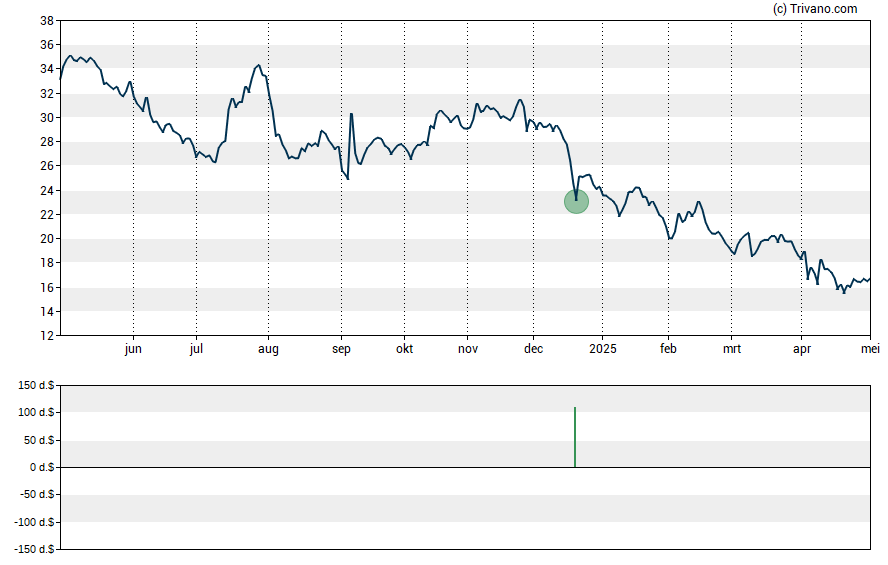Click the '32' y-axis value
Image resolution: width=888 pixels, height=565 pixels.
(x=47, y=93)
